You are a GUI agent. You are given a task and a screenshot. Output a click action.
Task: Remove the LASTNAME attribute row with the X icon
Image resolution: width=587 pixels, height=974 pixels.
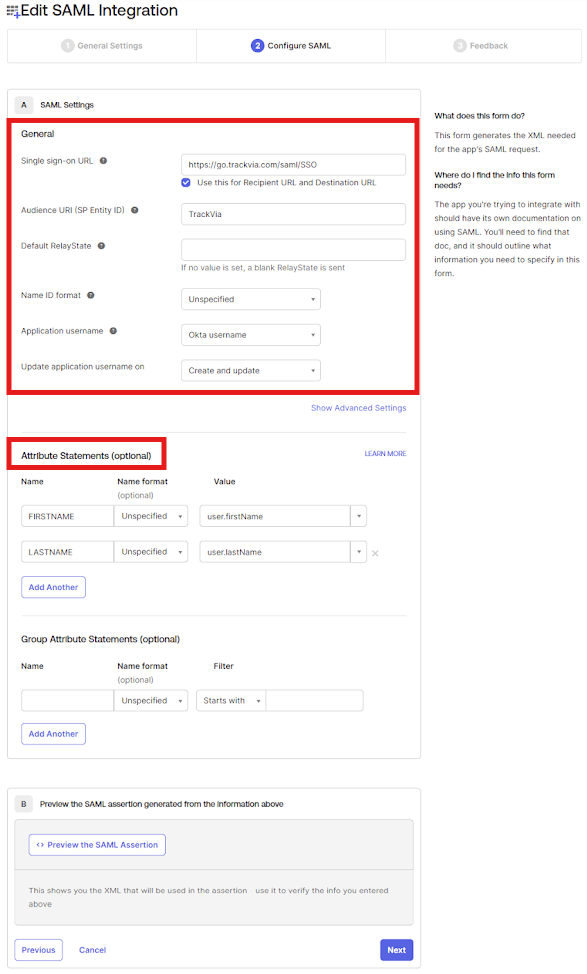375,553
